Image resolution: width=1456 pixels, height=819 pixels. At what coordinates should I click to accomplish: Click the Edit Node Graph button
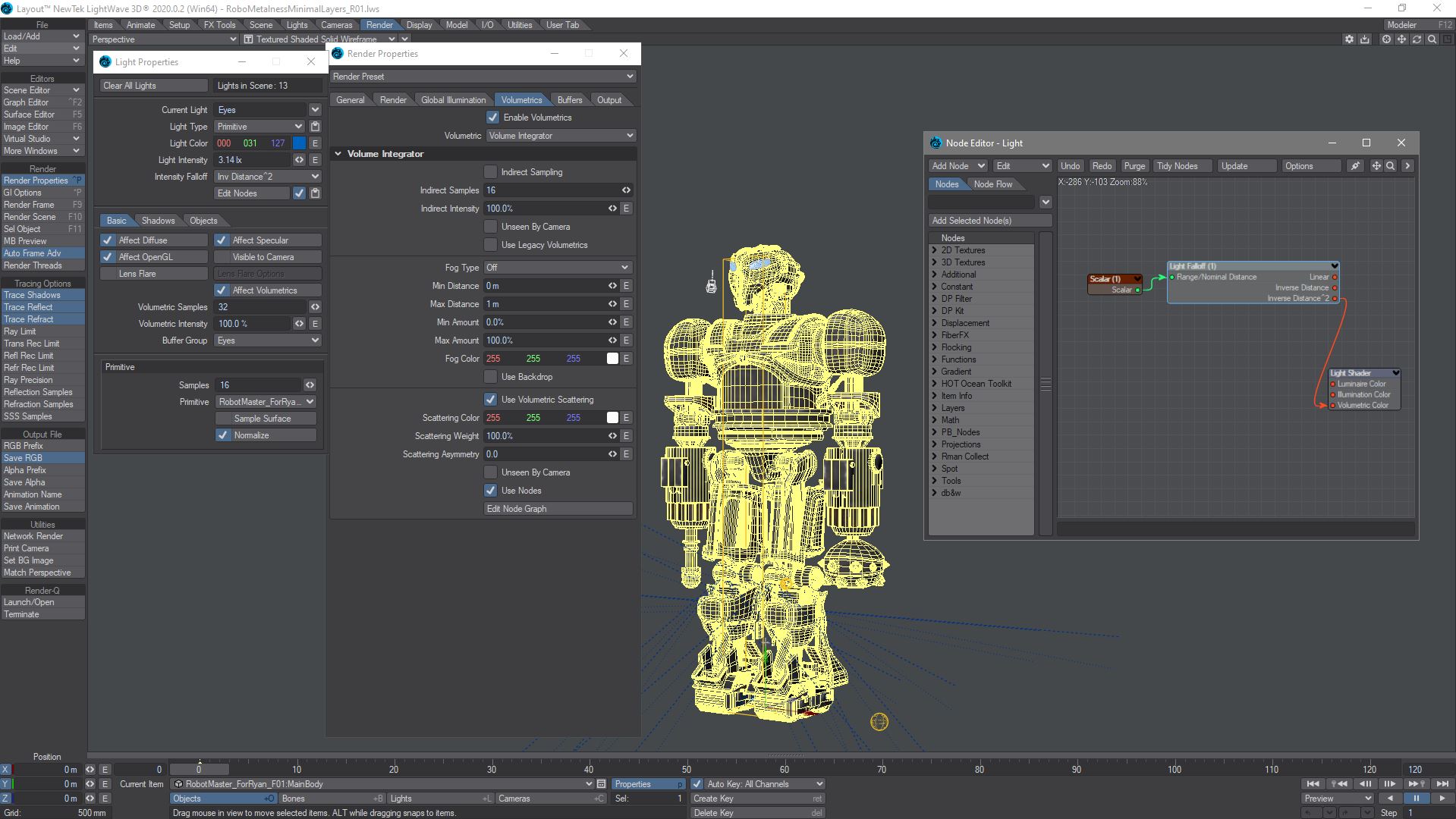pos(558,509)
